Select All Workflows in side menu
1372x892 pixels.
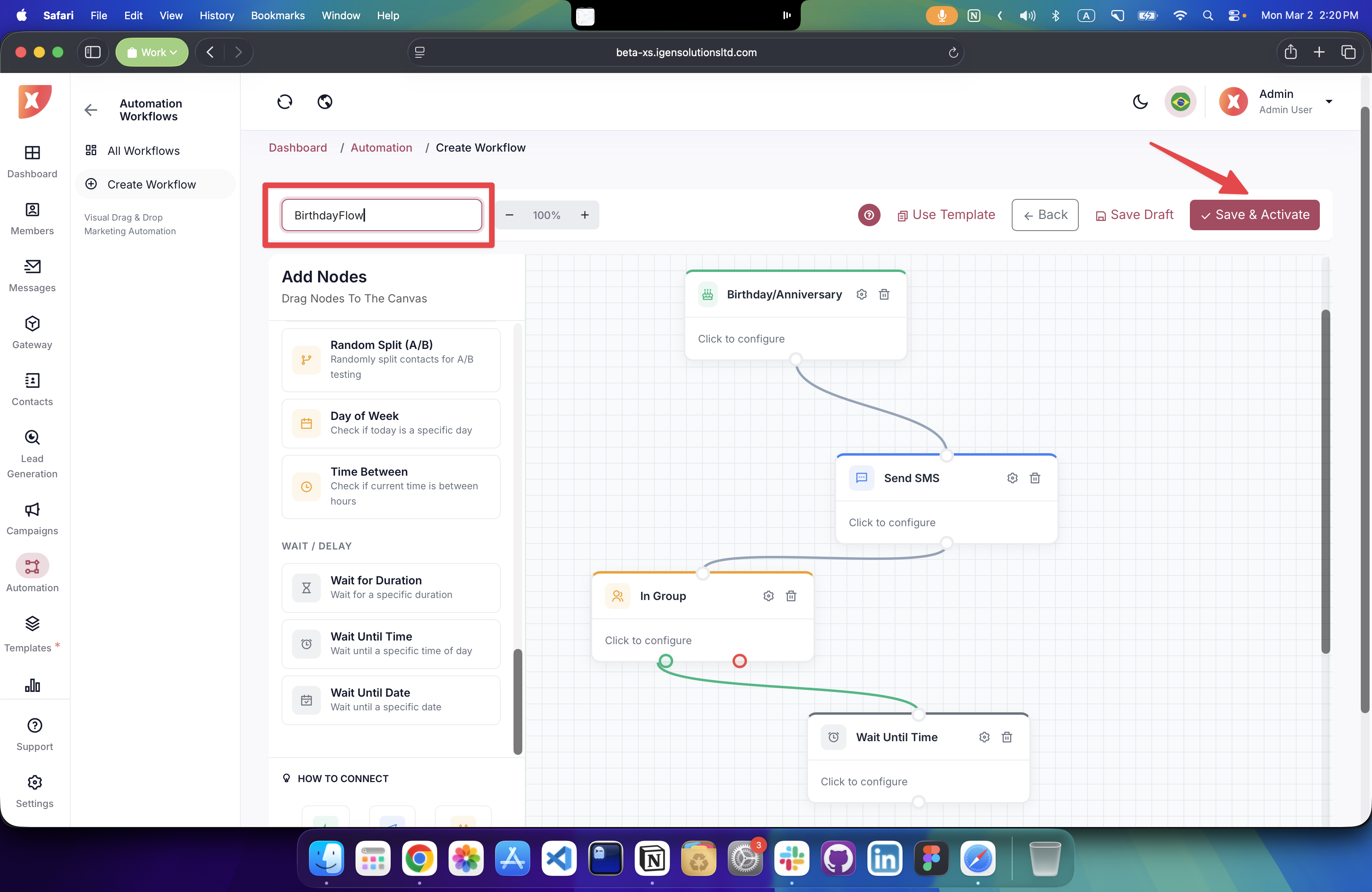144,151
